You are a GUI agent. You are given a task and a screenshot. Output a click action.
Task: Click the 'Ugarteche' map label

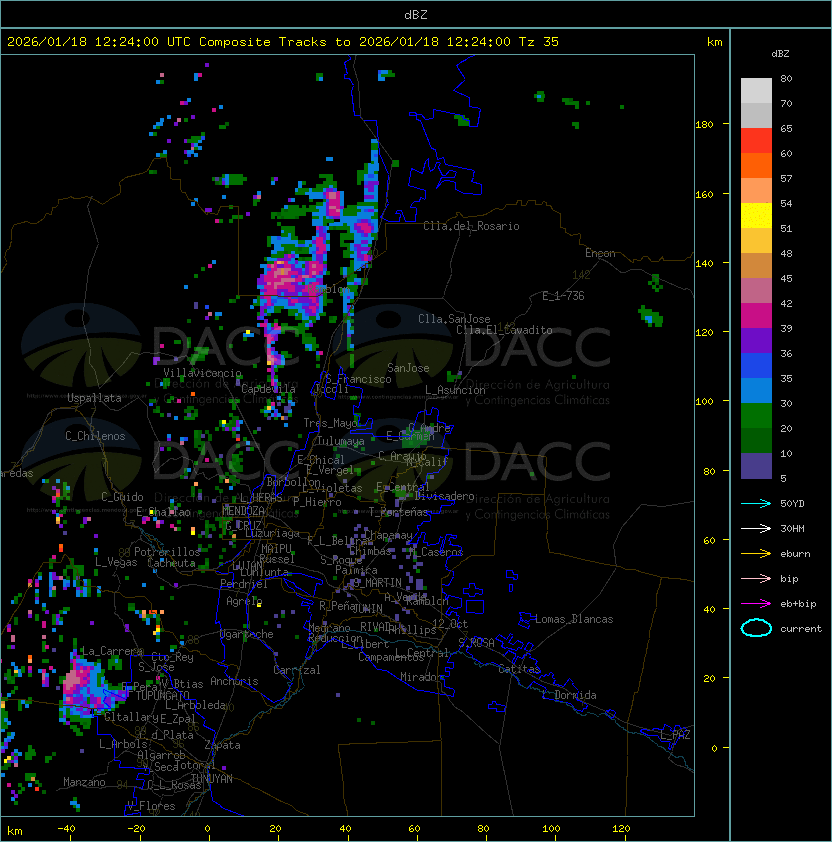(247, 634)
